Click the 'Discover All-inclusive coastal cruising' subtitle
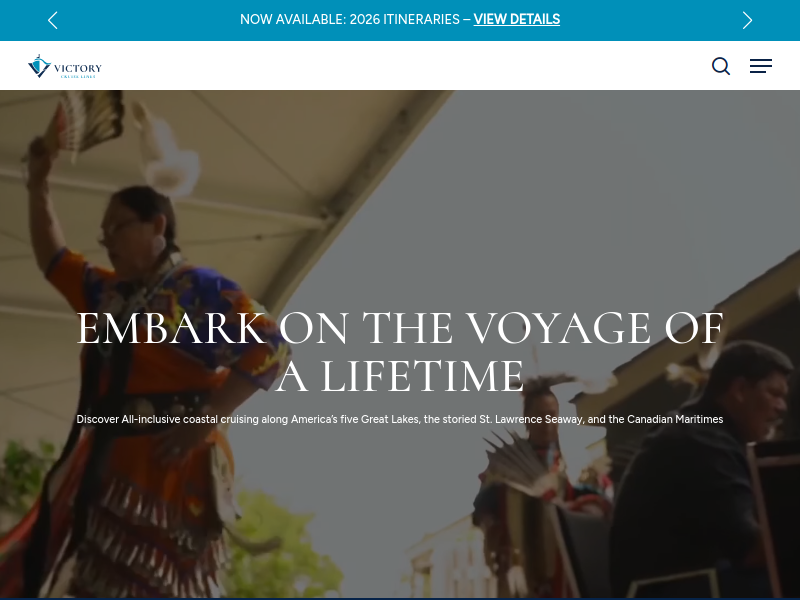 tap(400, 419)
